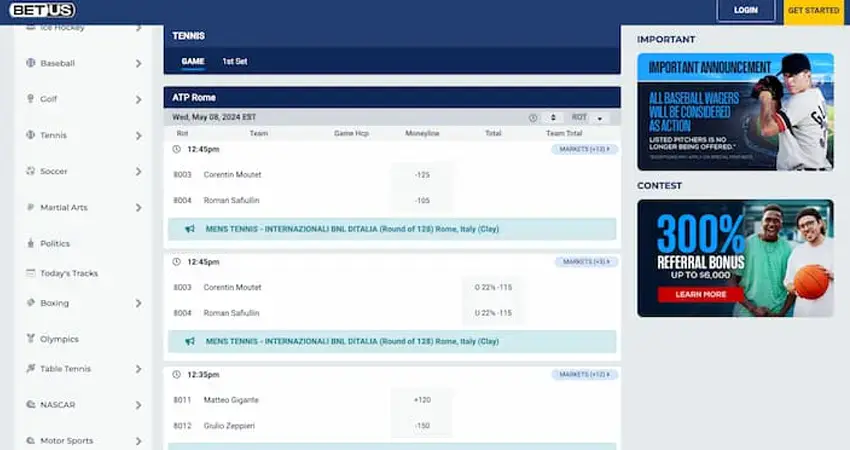This screenshot has height=450, width=850.
Task: Click the Boxing glove icon in sidebar
Action: pyautogui.click(x=30, y=303)
